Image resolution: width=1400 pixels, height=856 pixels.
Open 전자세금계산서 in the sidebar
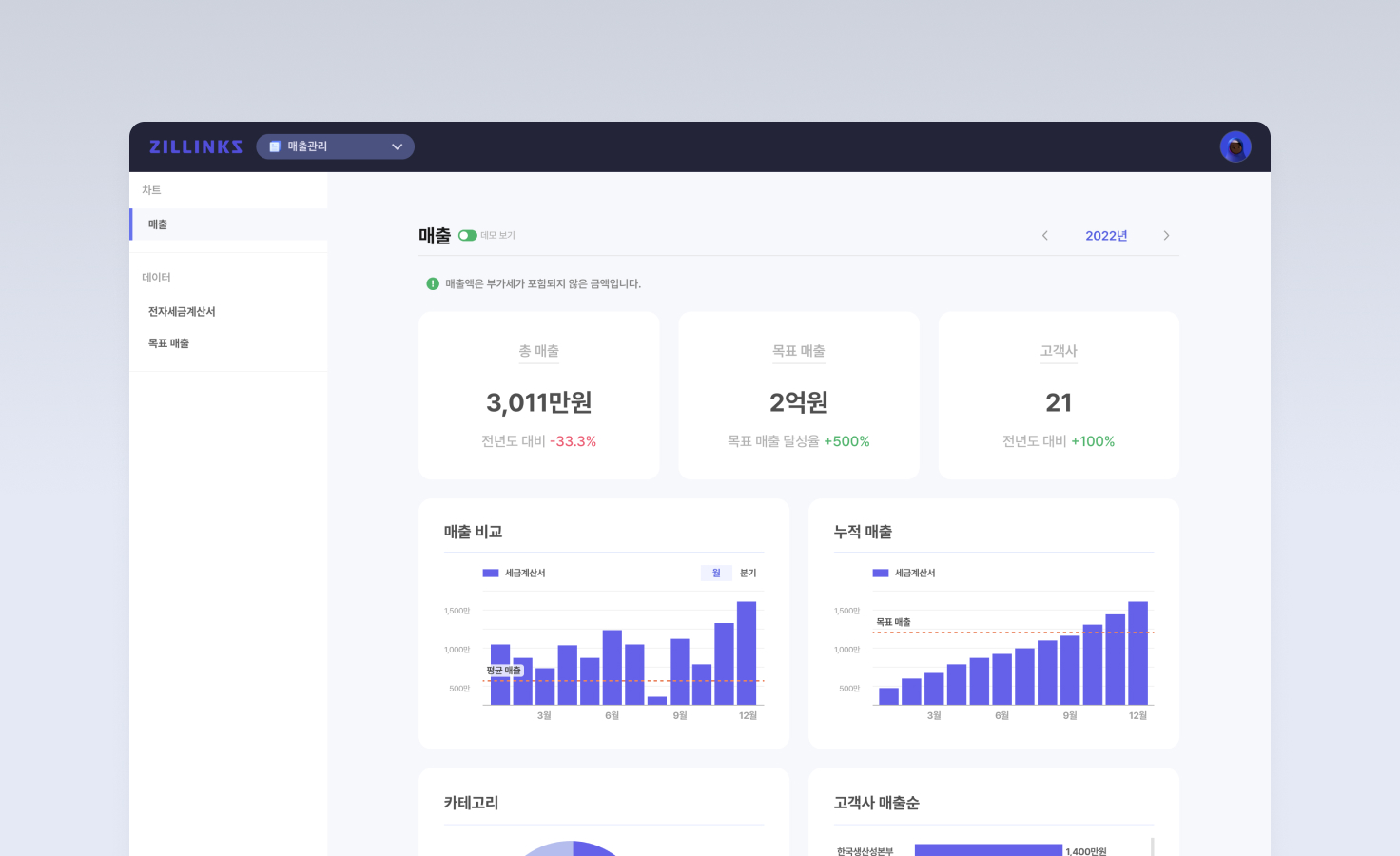[182, 312]
